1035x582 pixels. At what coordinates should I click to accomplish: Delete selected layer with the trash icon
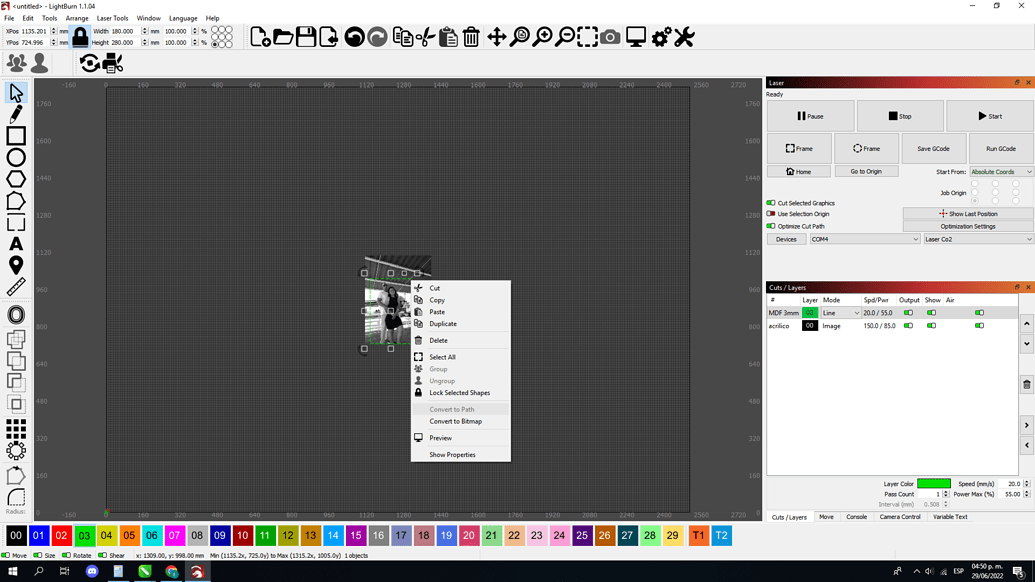pyautogui.click(x=1026, y=386)
